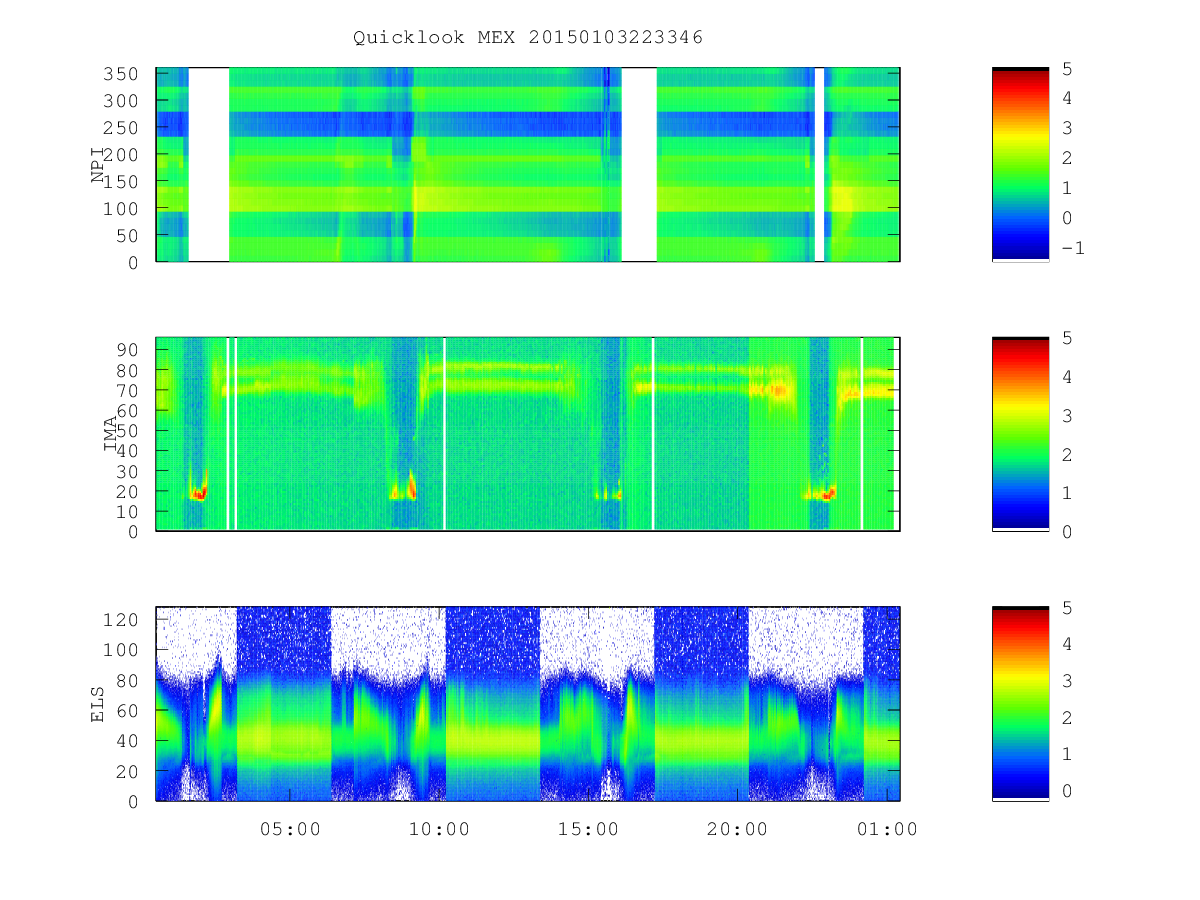The height and width of the screenshot is (900, 1200).
Task: Click the first wide white data gap in NPI panel
Action: 209,164
